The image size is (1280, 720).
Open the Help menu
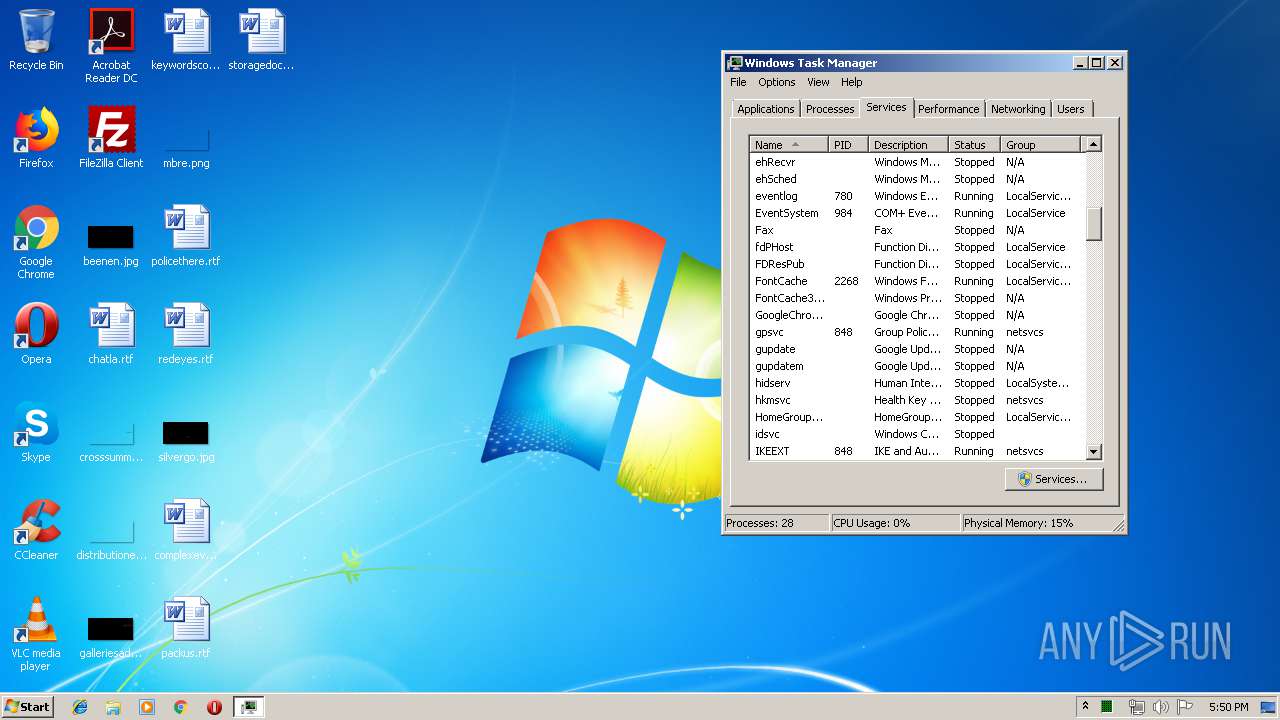pyautogui.click(x=851, y=82)
